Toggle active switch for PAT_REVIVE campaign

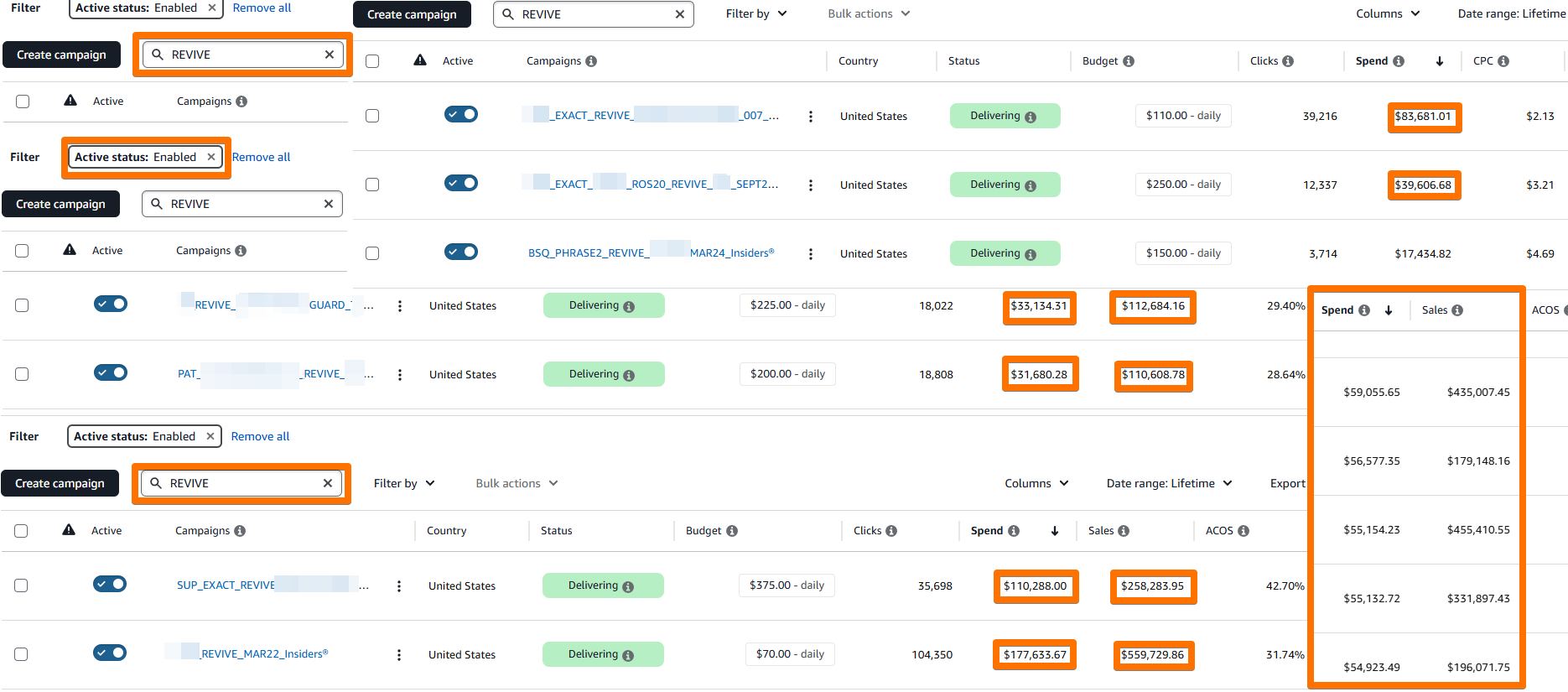111,372
